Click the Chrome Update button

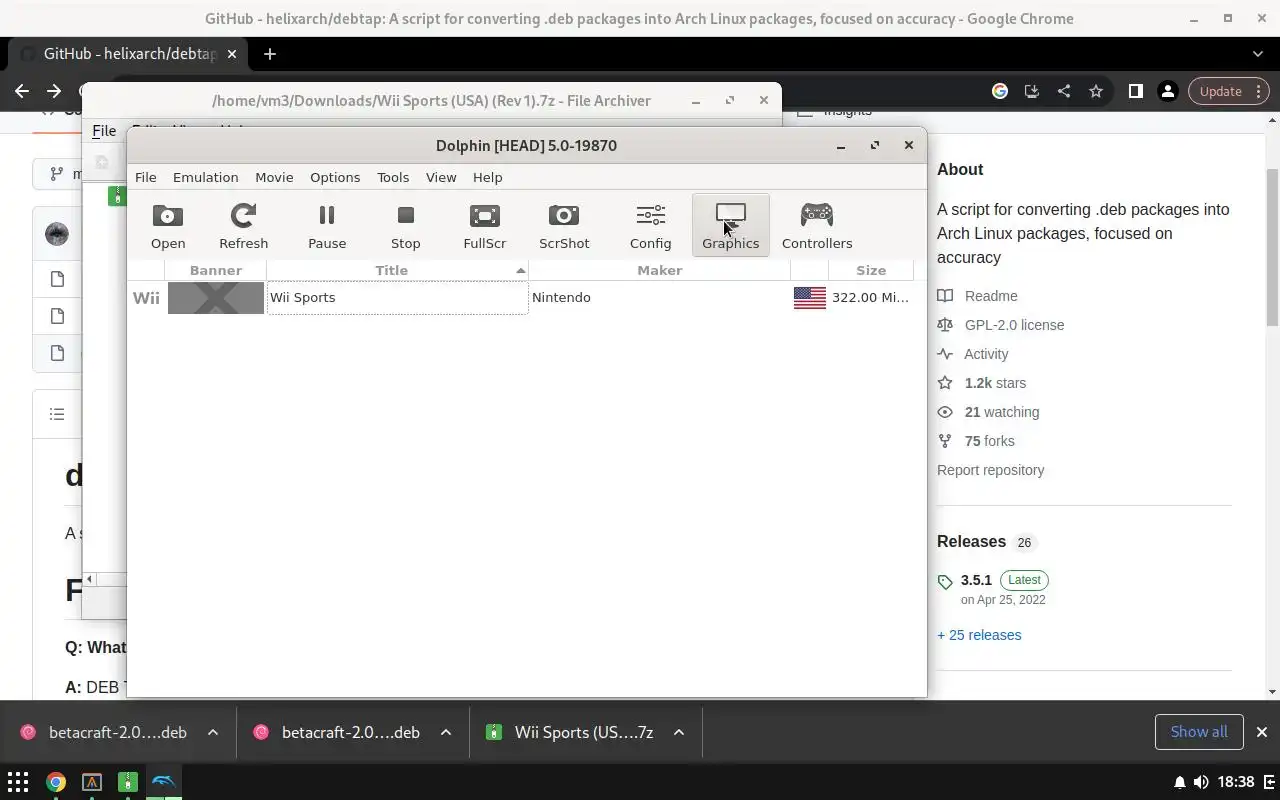tap(1229, 91)
